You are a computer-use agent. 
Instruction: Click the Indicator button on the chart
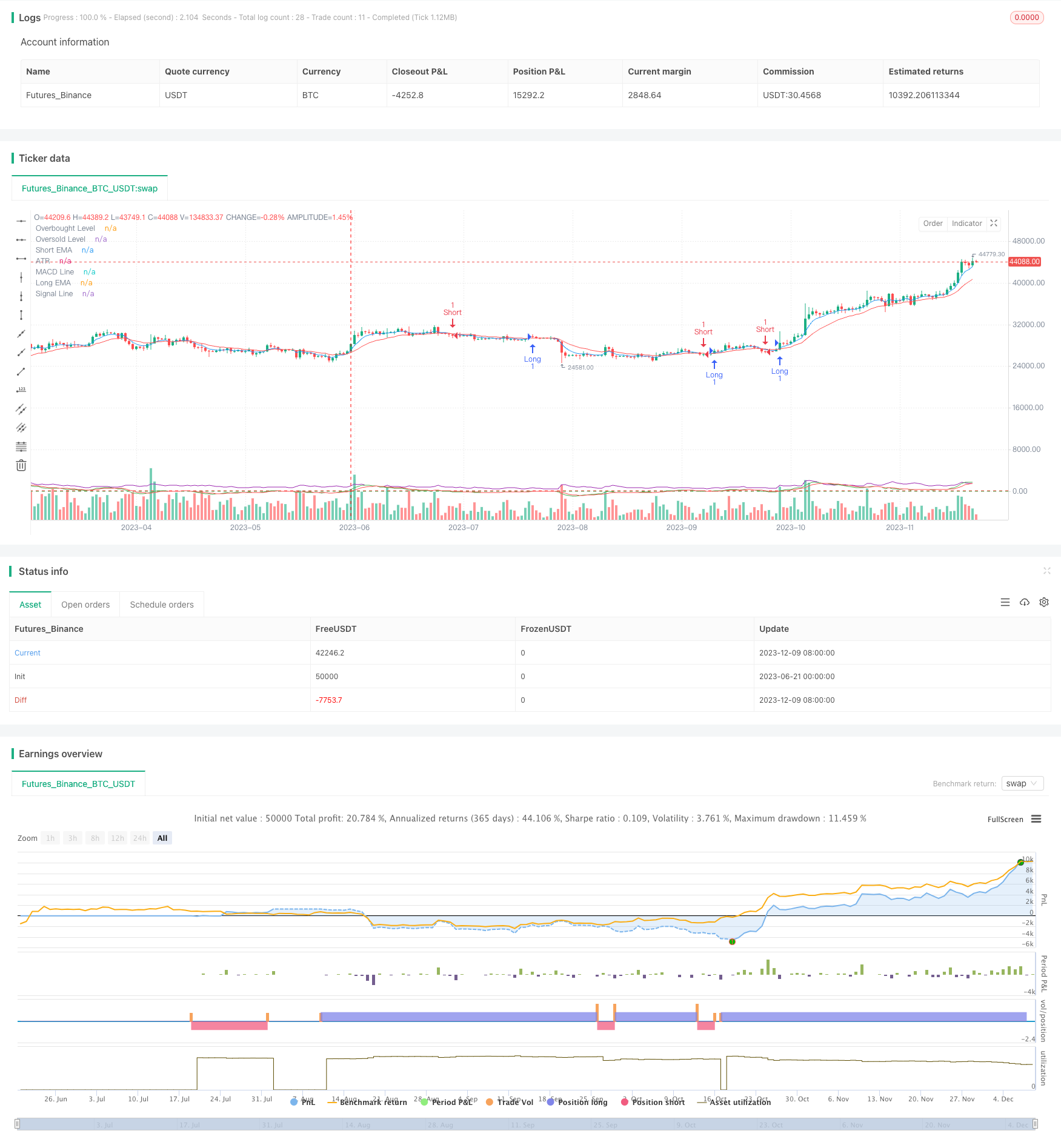click(966, 224)
